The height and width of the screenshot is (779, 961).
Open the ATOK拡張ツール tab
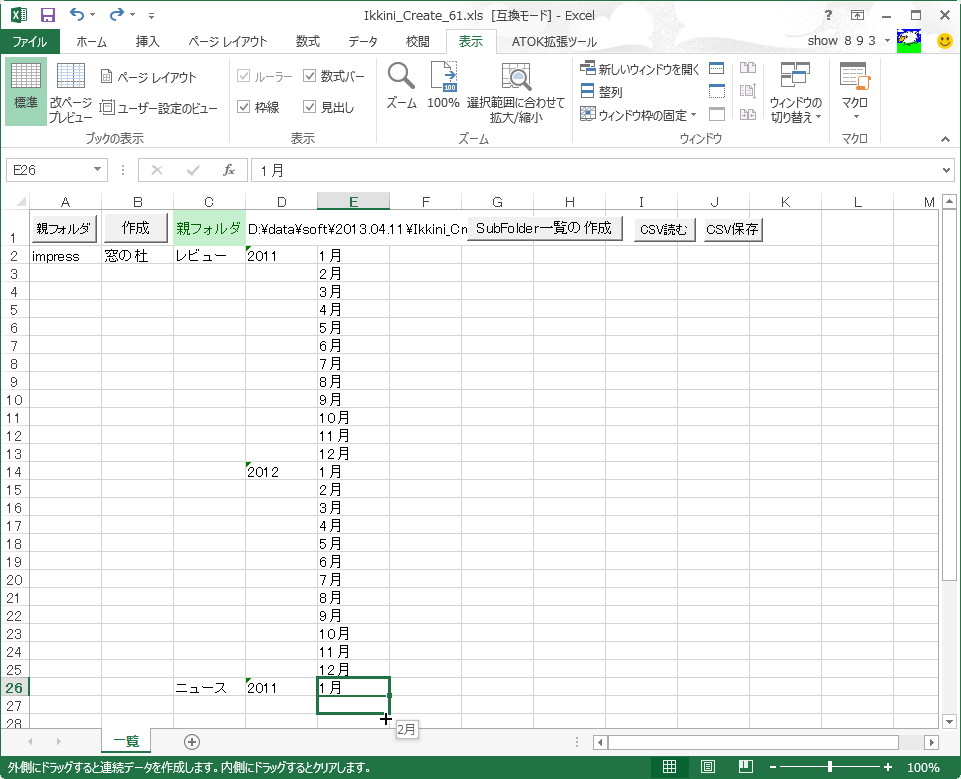(554, 41)
